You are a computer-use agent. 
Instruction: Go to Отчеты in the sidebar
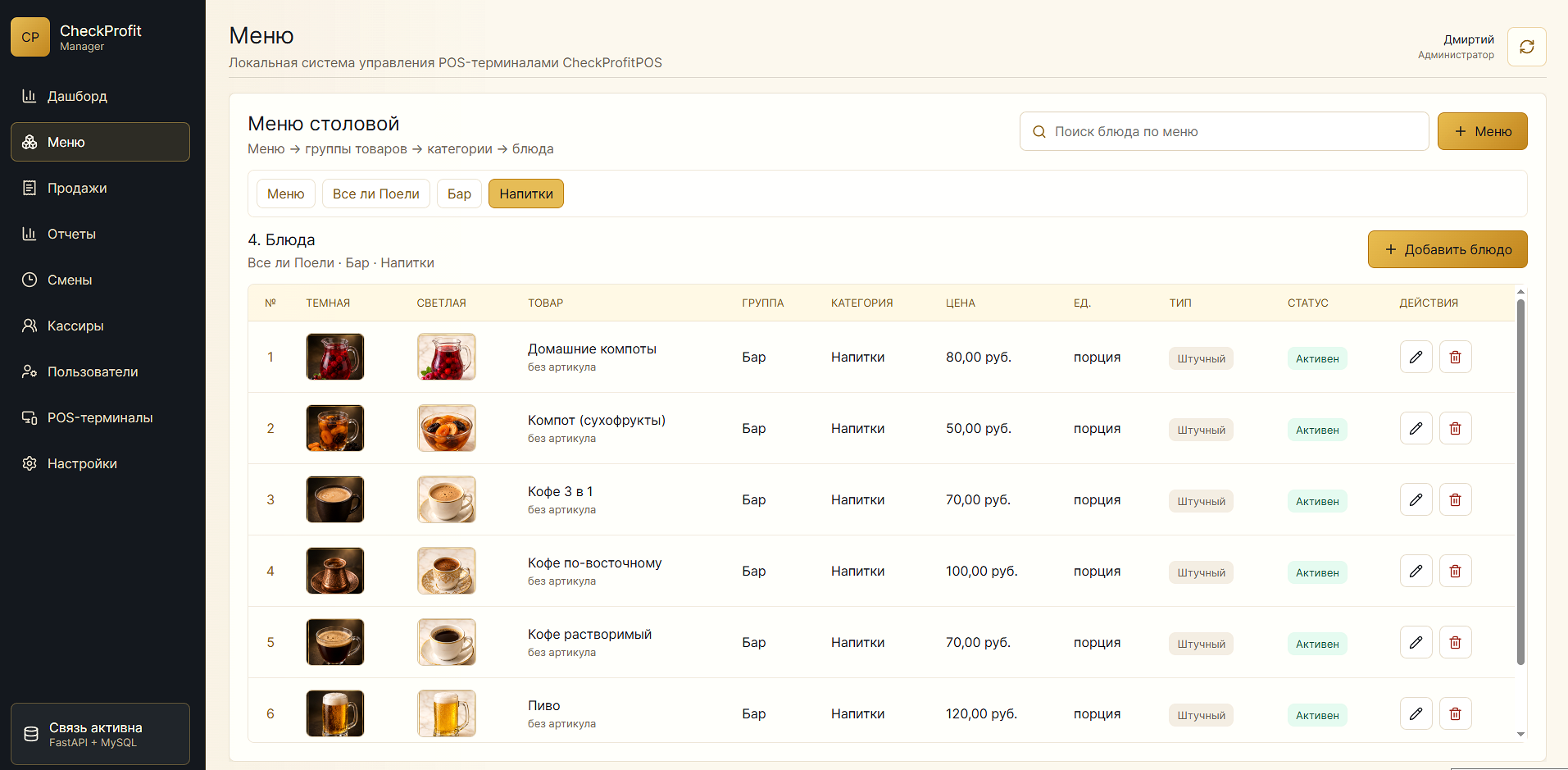point(100,234)
